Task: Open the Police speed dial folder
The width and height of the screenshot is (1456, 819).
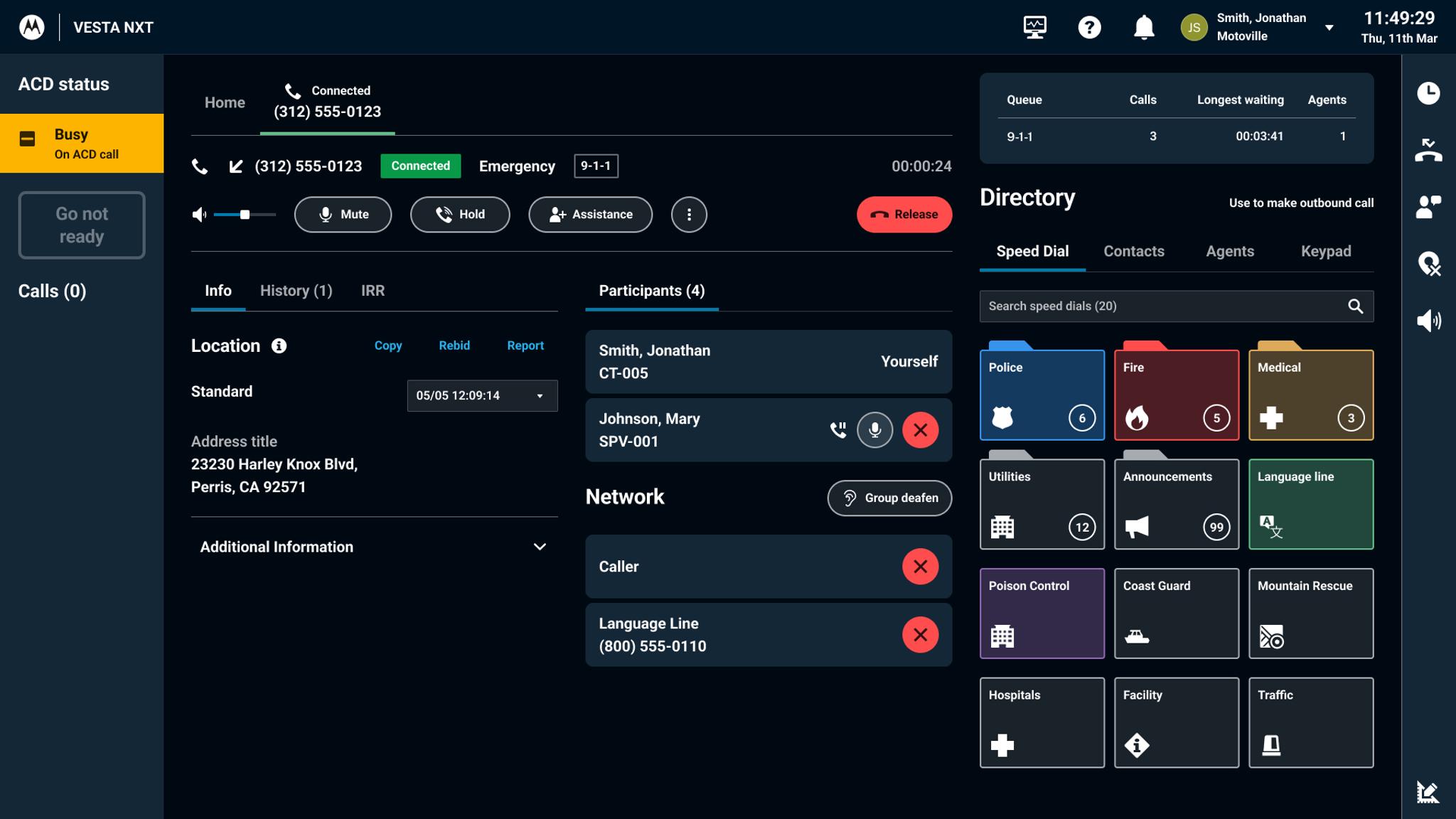Action: coord(1042,395)
